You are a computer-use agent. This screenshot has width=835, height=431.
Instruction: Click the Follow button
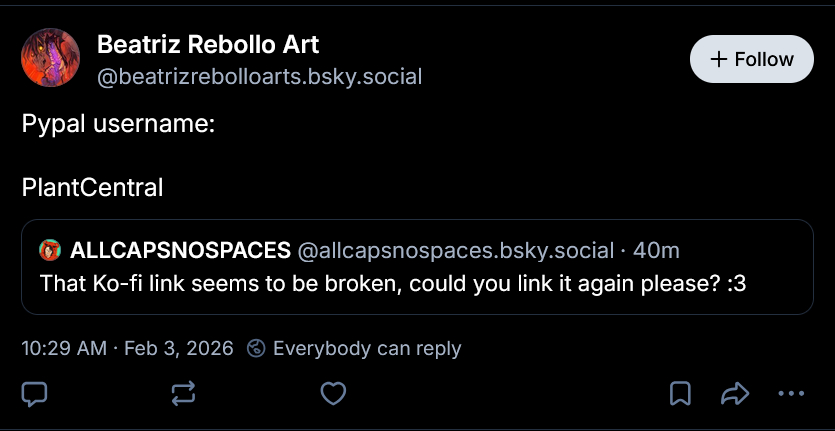click(x=752, y=59)
